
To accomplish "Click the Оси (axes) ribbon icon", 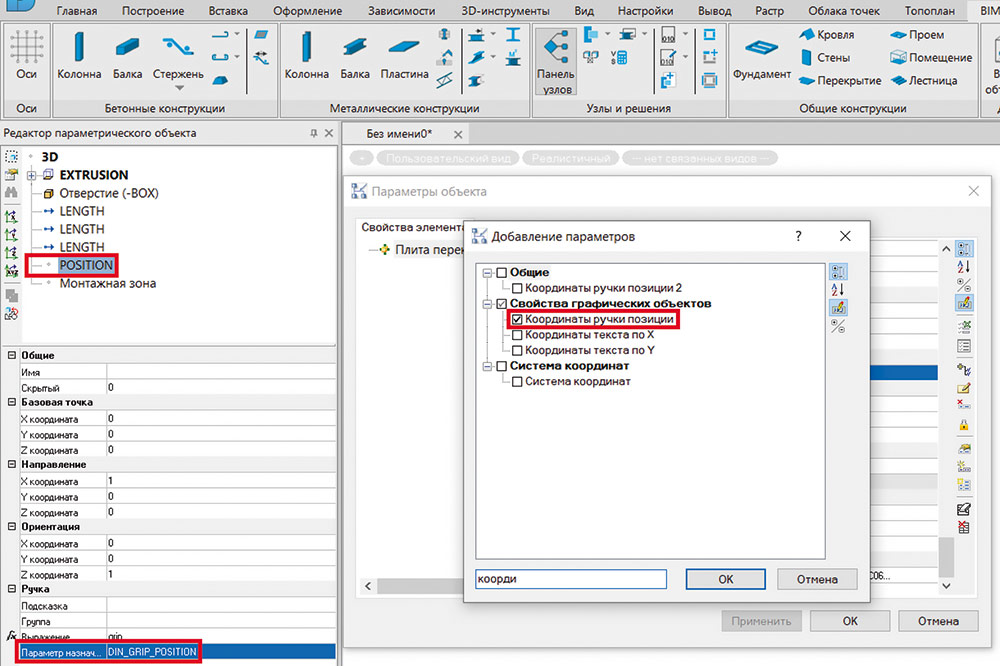I will 27,54.
